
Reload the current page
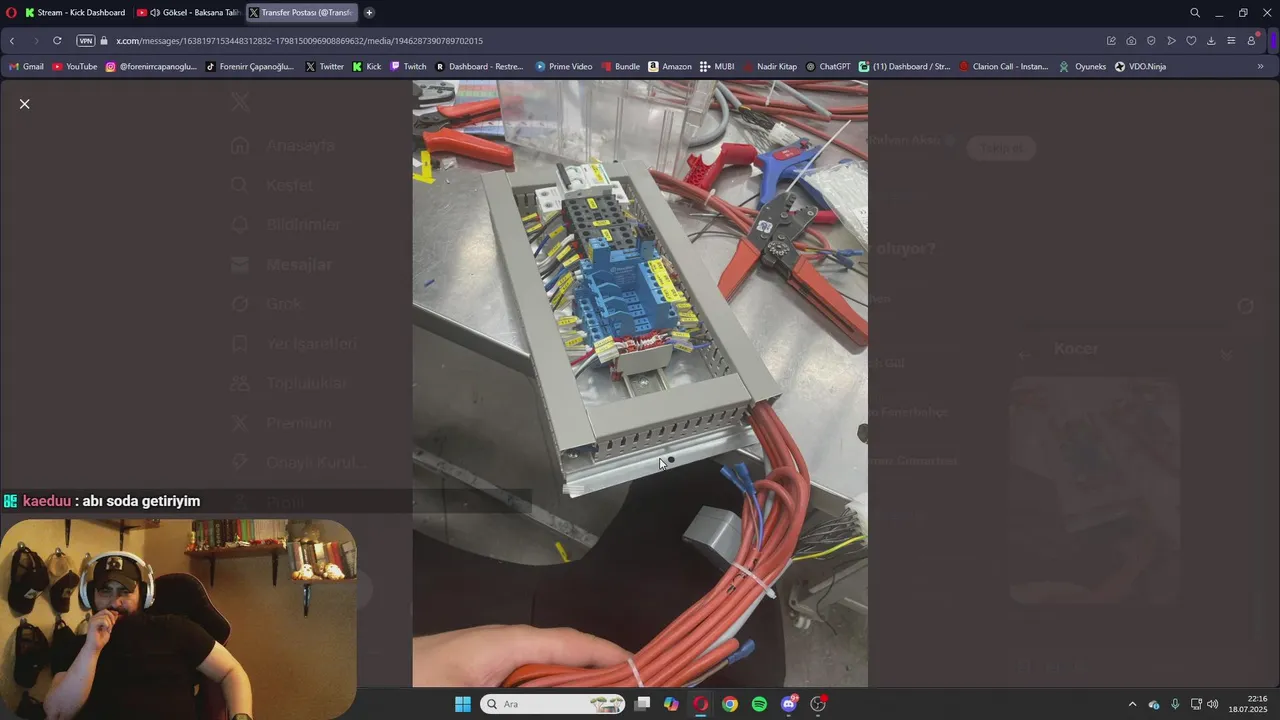pos(57,41)
